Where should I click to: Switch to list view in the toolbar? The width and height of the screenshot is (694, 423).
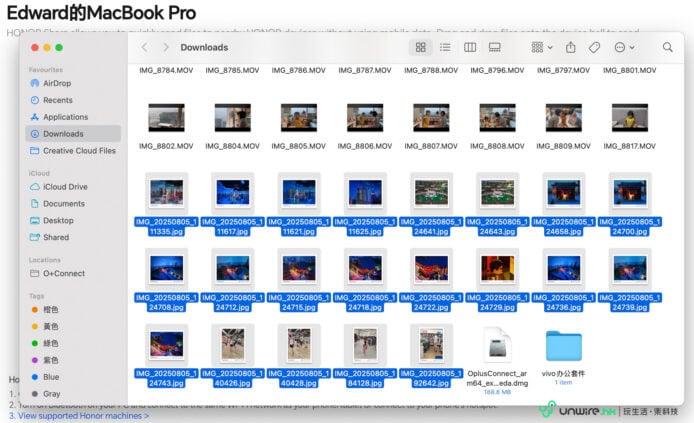(x=445, y=47)
